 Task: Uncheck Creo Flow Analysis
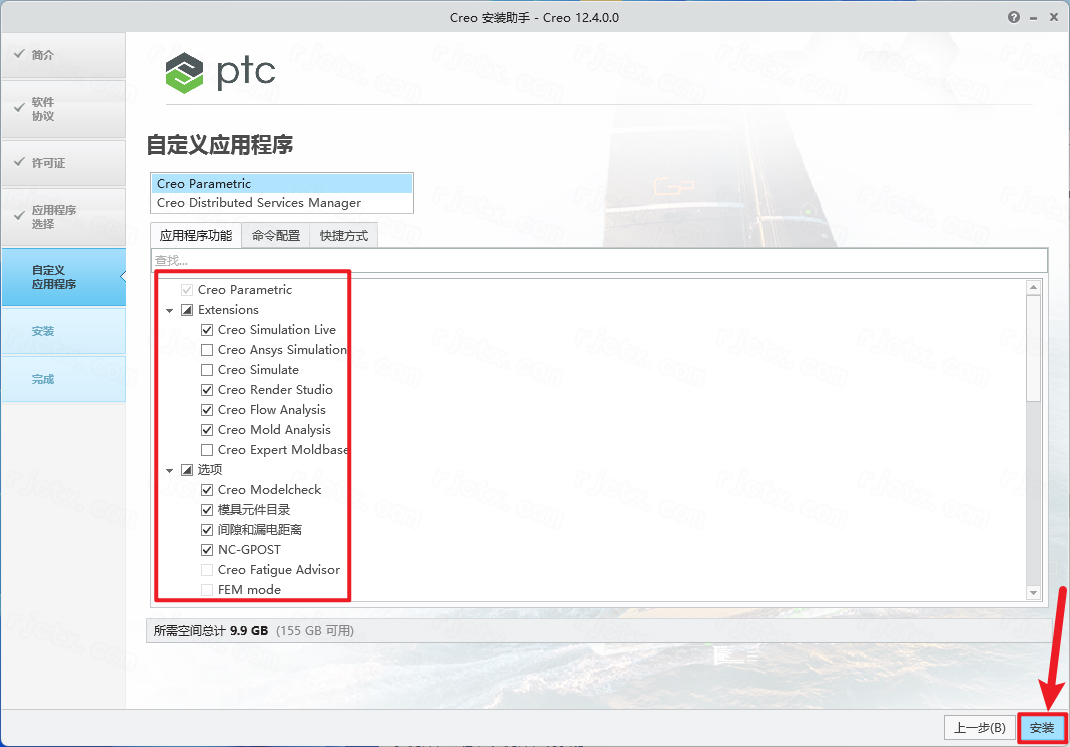[207, 410]
